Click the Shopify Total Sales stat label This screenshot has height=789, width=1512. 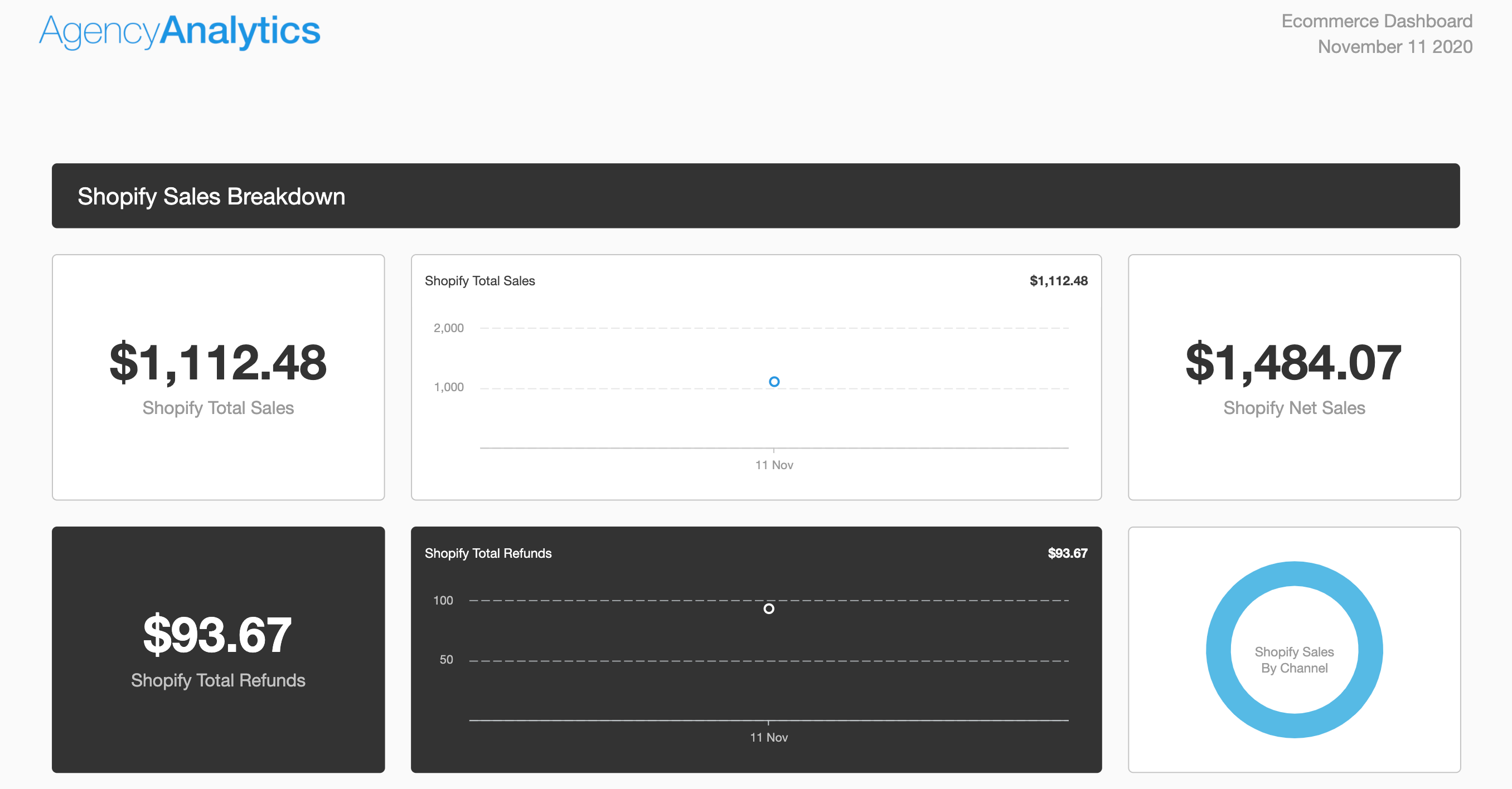[x=218, y=408]
